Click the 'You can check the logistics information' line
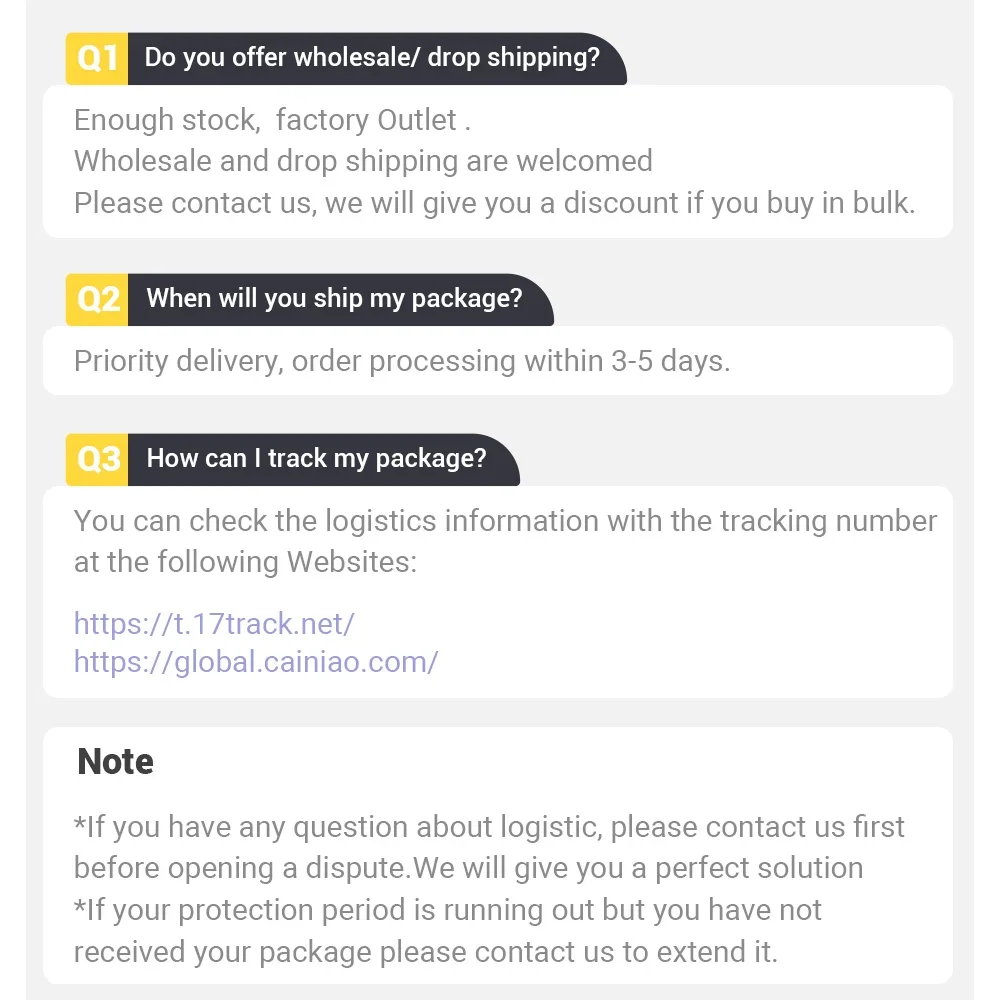 click(506, 521)
